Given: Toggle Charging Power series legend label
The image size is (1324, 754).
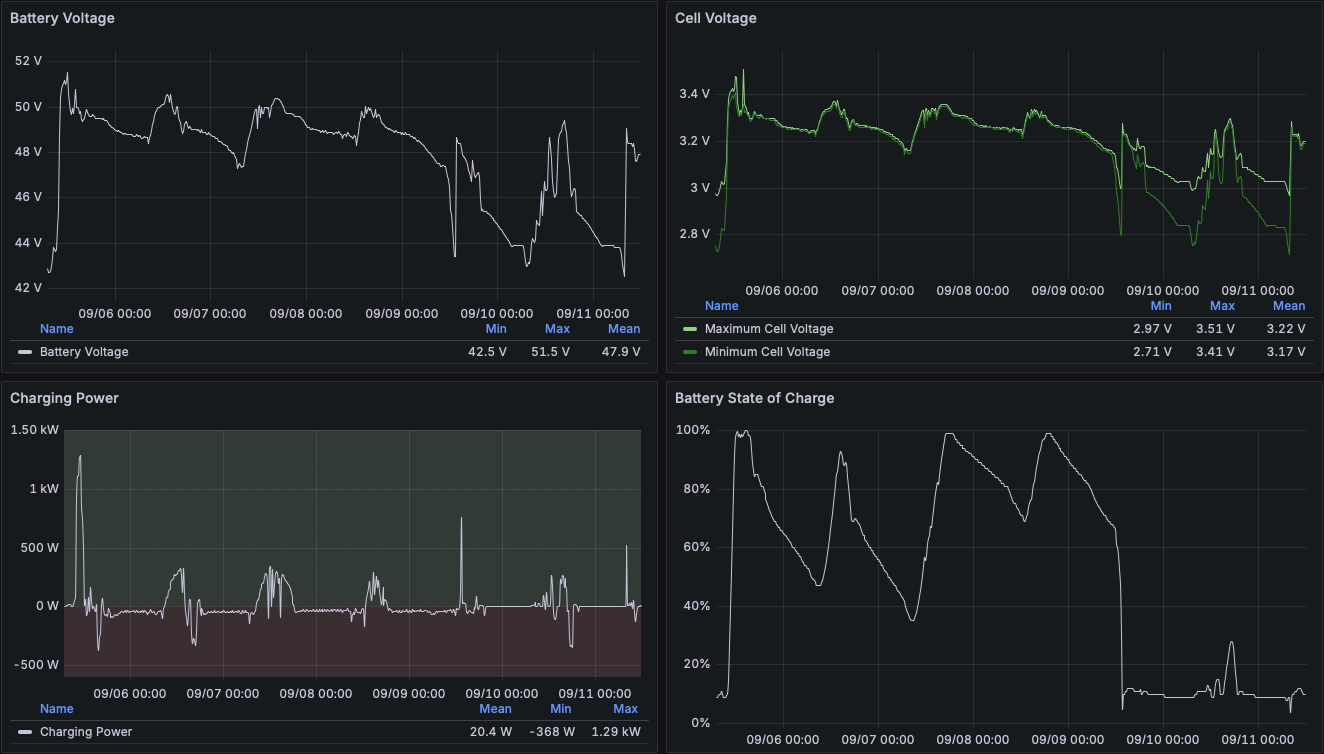Looking at the screenshot, I should [85, 732].
